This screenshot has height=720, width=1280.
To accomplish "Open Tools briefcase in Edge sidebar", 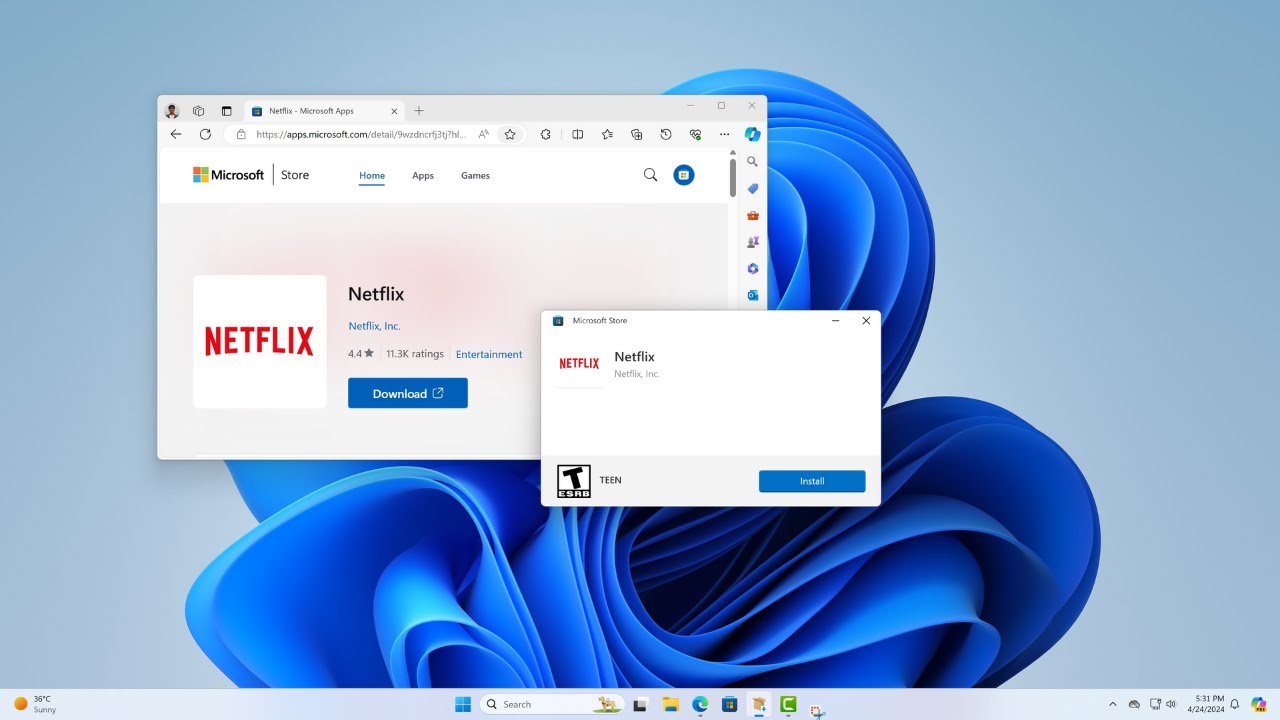I will (x=753, y=215).
